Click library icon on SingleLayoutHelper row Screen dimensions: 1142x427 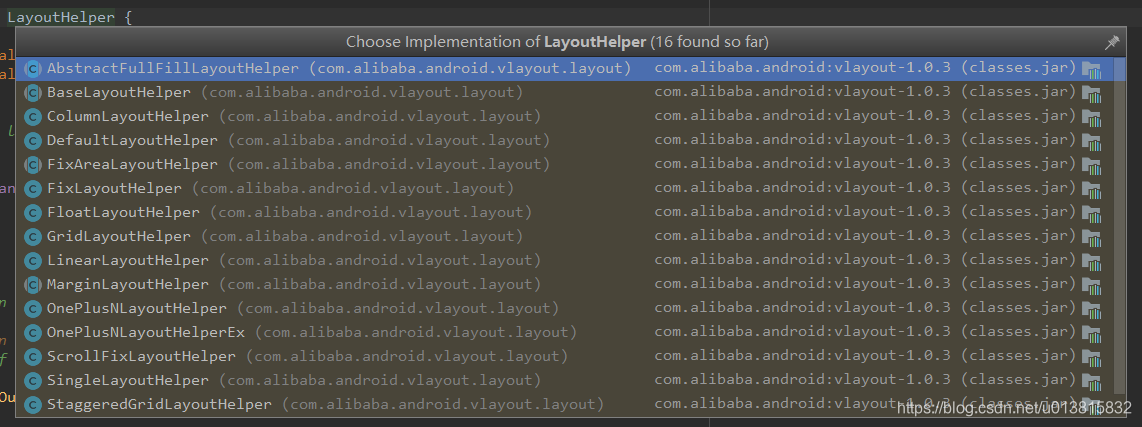[1091, 383]
